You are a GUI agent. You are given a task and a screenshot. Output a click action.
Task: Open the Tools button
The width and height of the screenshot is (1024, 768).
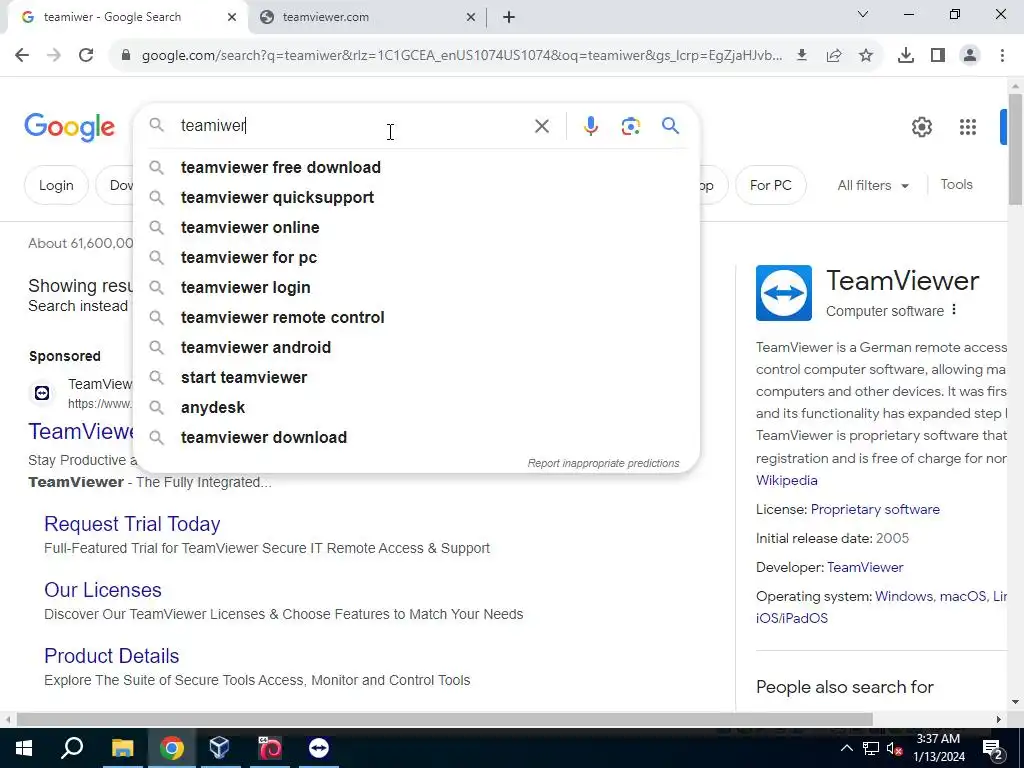pyautogui.click(x=956, y=185)
